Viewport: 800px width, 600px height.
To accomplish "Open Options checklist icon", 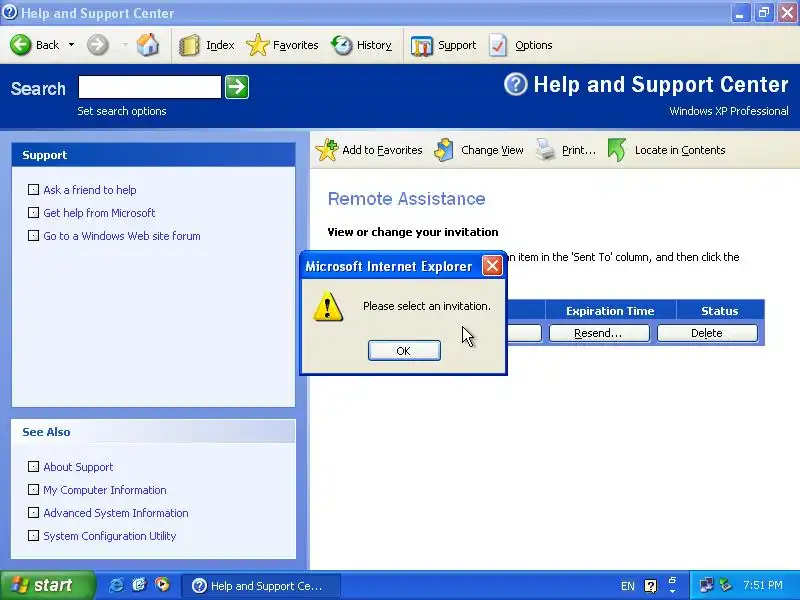I will click(x=497, y=45).
